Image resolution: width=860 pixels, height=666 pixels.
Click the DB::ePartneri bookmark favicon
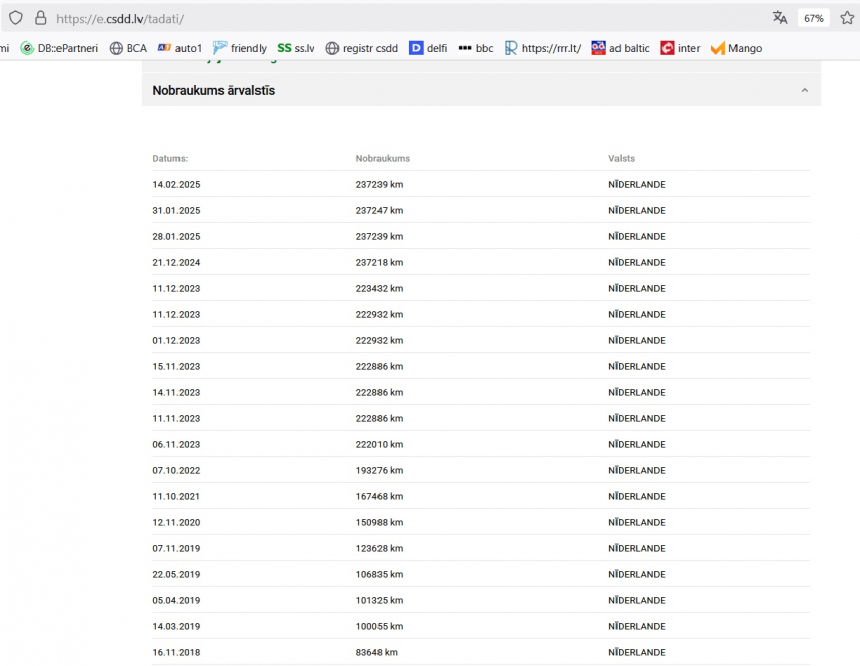pyautogui.click(x=27, y=48)
